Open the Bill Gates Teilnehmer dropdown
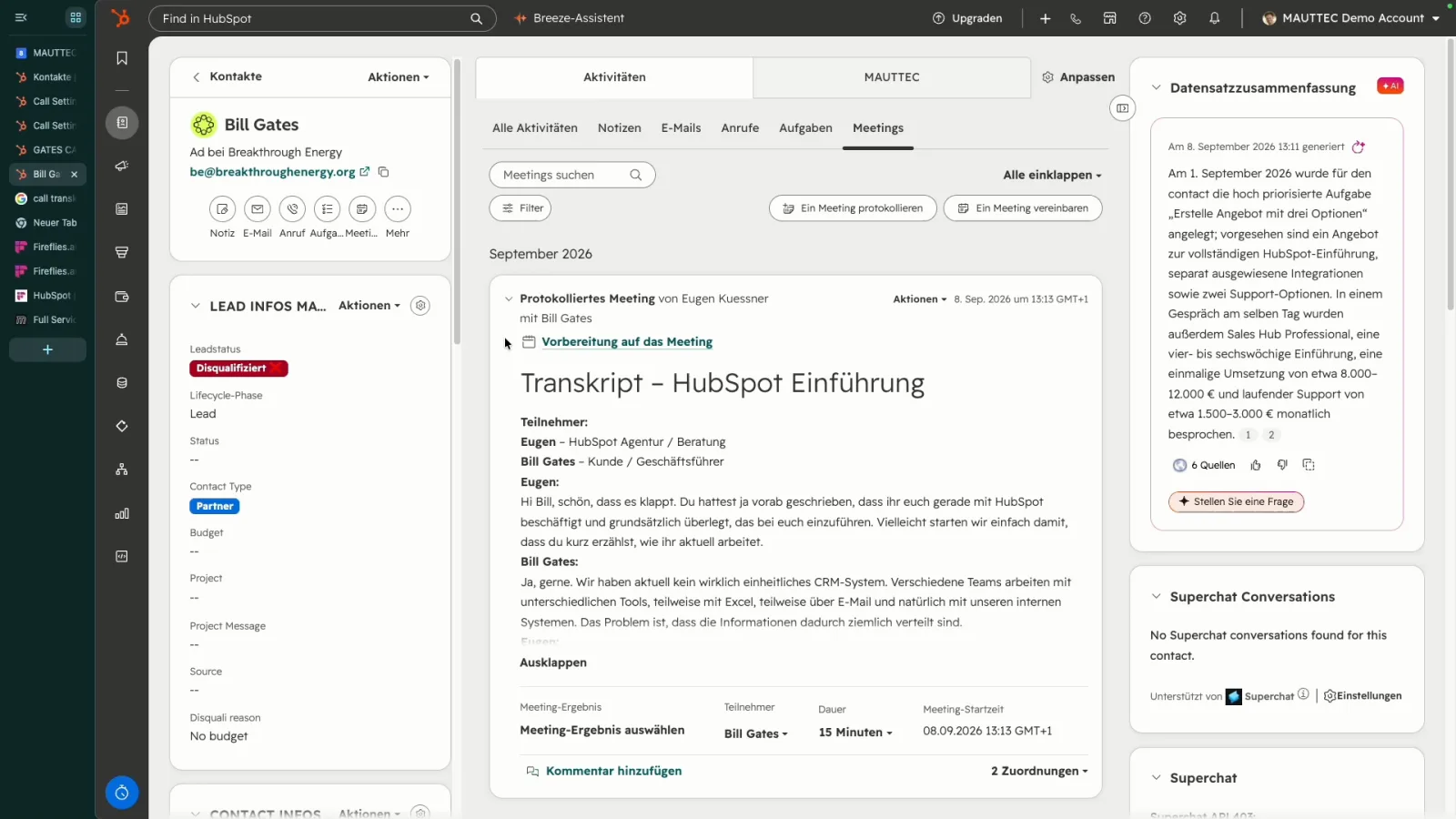The height and width of the screenshot is (819, 1456). tap(756, 733)
